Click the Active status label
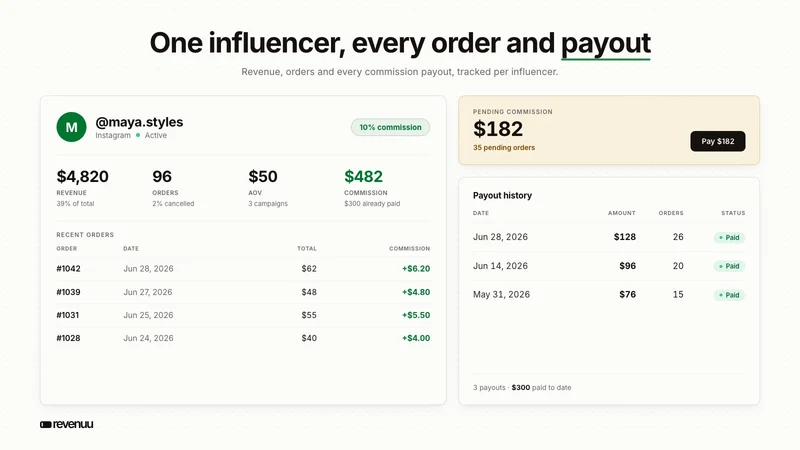The width and height of the screenshot is (800, 450). pyautogui.click(x=156, y=135)
